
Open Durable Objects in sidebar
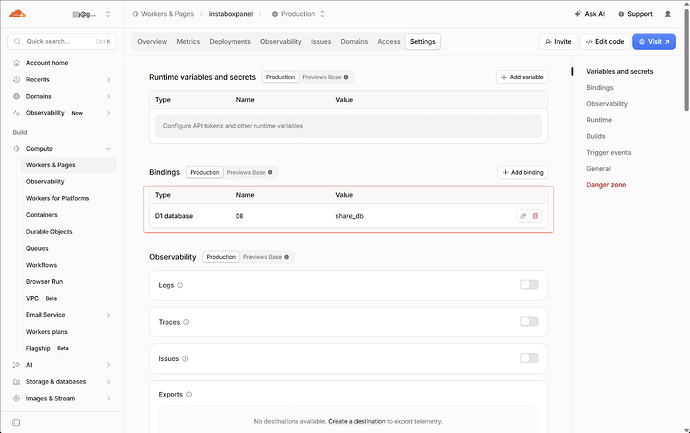49,231
